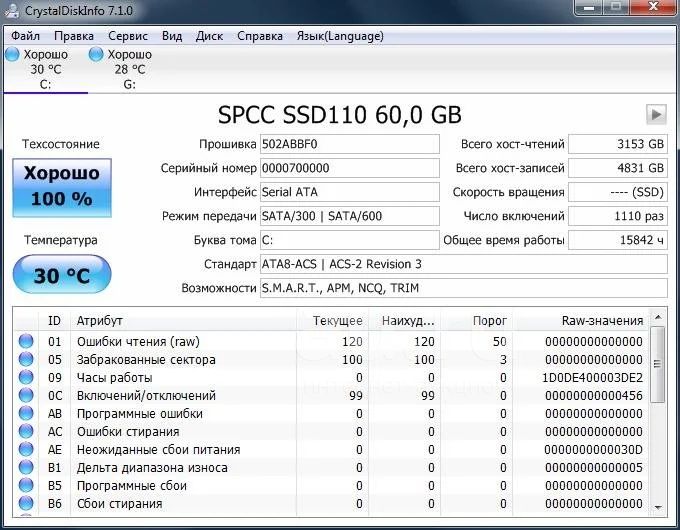Click the Хорошо 100 % health status button

coord(62,187)
